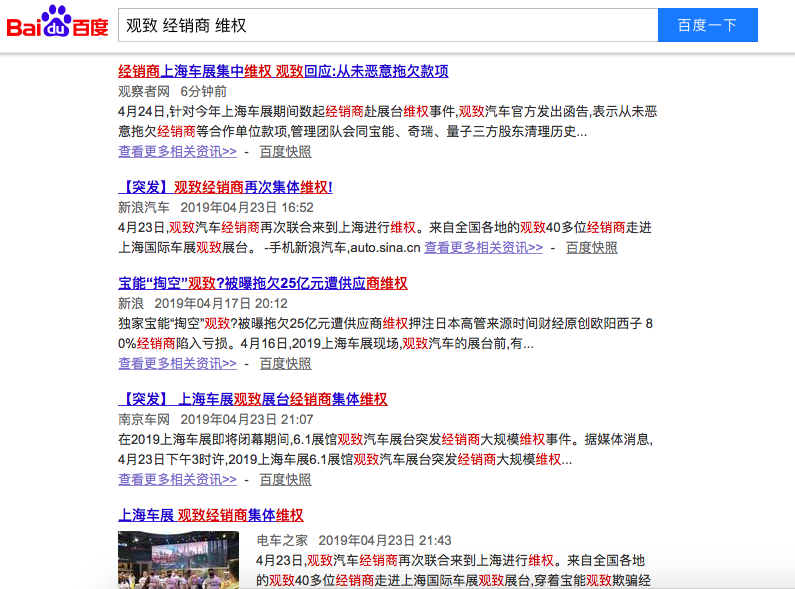This screenshot has height=589, width=795.
Task: Click snippet text starting 独家宝能"掏空"观致
Action: point(385,334)
